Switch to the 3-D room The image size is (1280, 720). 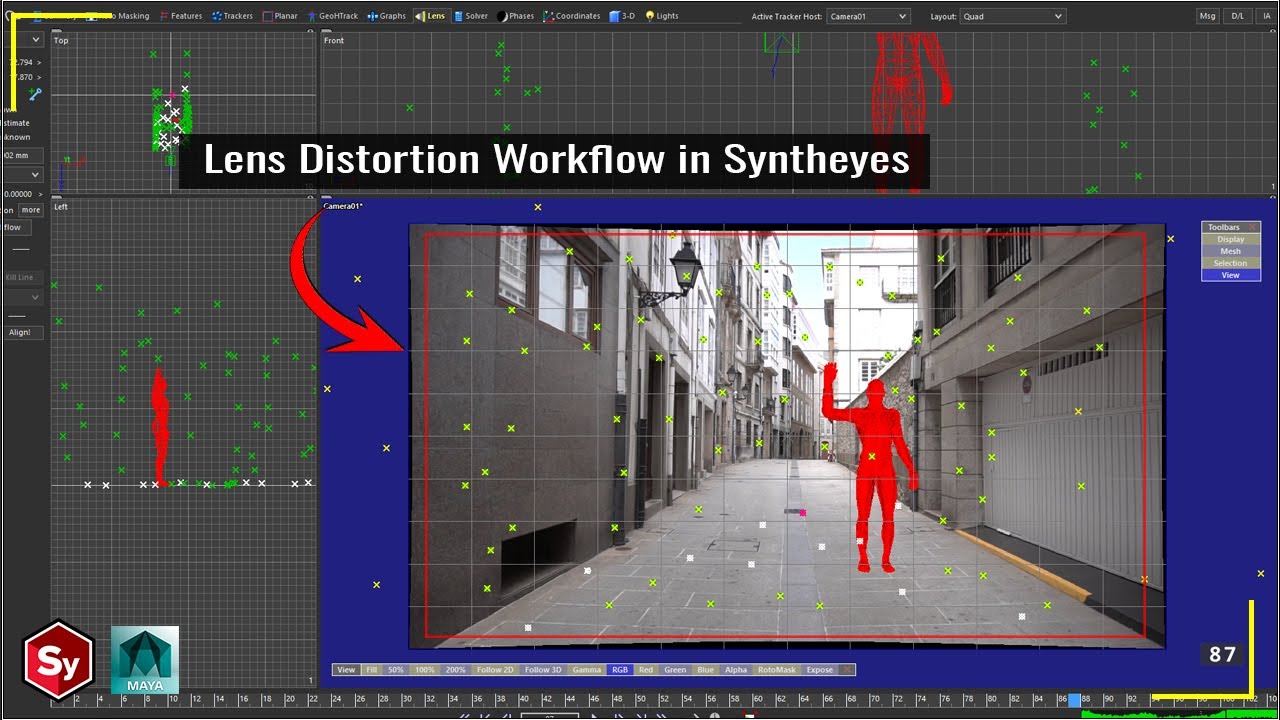pos(623,16)
